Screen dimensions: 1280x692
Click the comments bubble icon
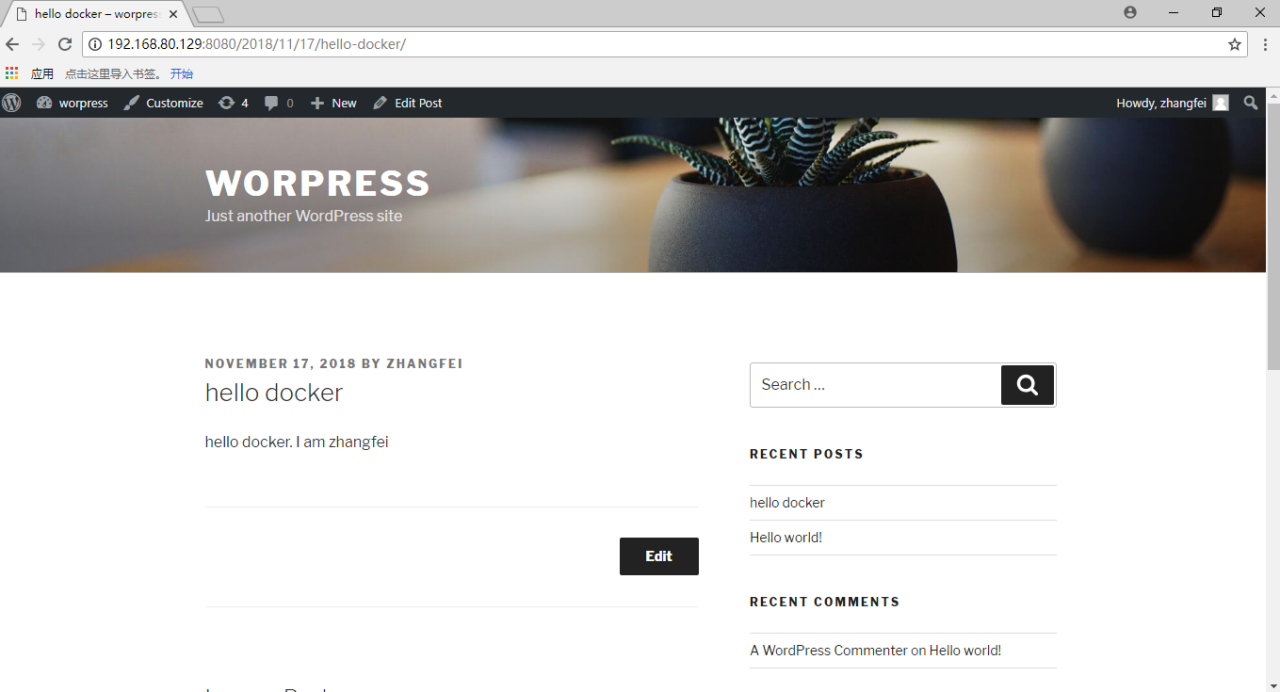pyautogui.click(x=279, y=103)
